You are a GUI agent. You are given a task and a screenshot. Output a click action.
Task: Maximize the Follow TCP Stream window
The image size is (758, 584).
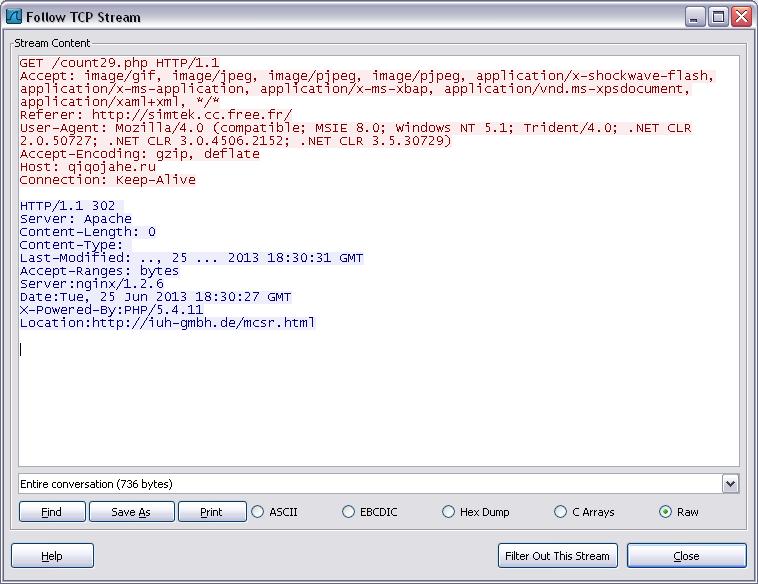[x=718, y=17]
